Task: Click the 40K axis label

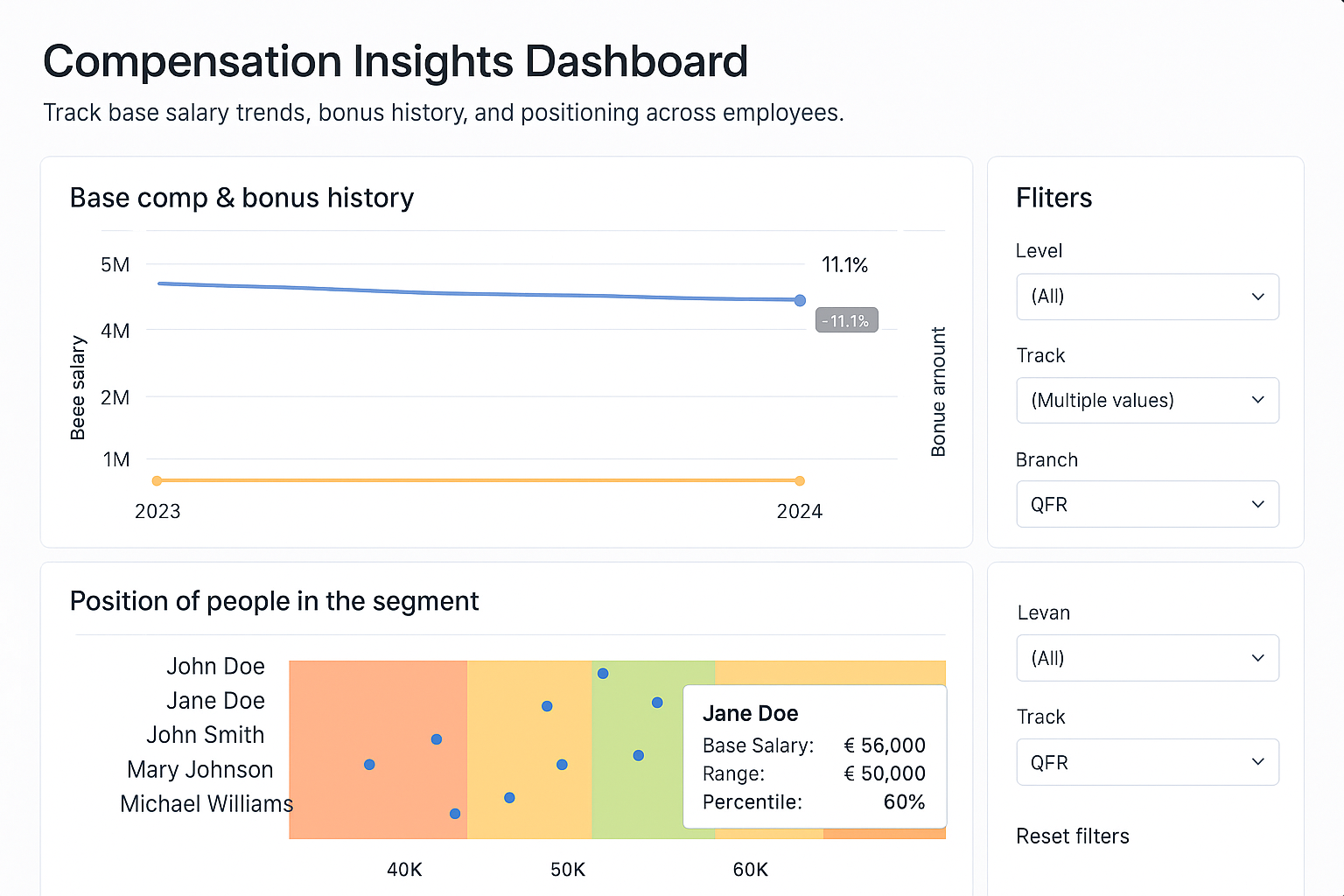Action: coord(403,869)
